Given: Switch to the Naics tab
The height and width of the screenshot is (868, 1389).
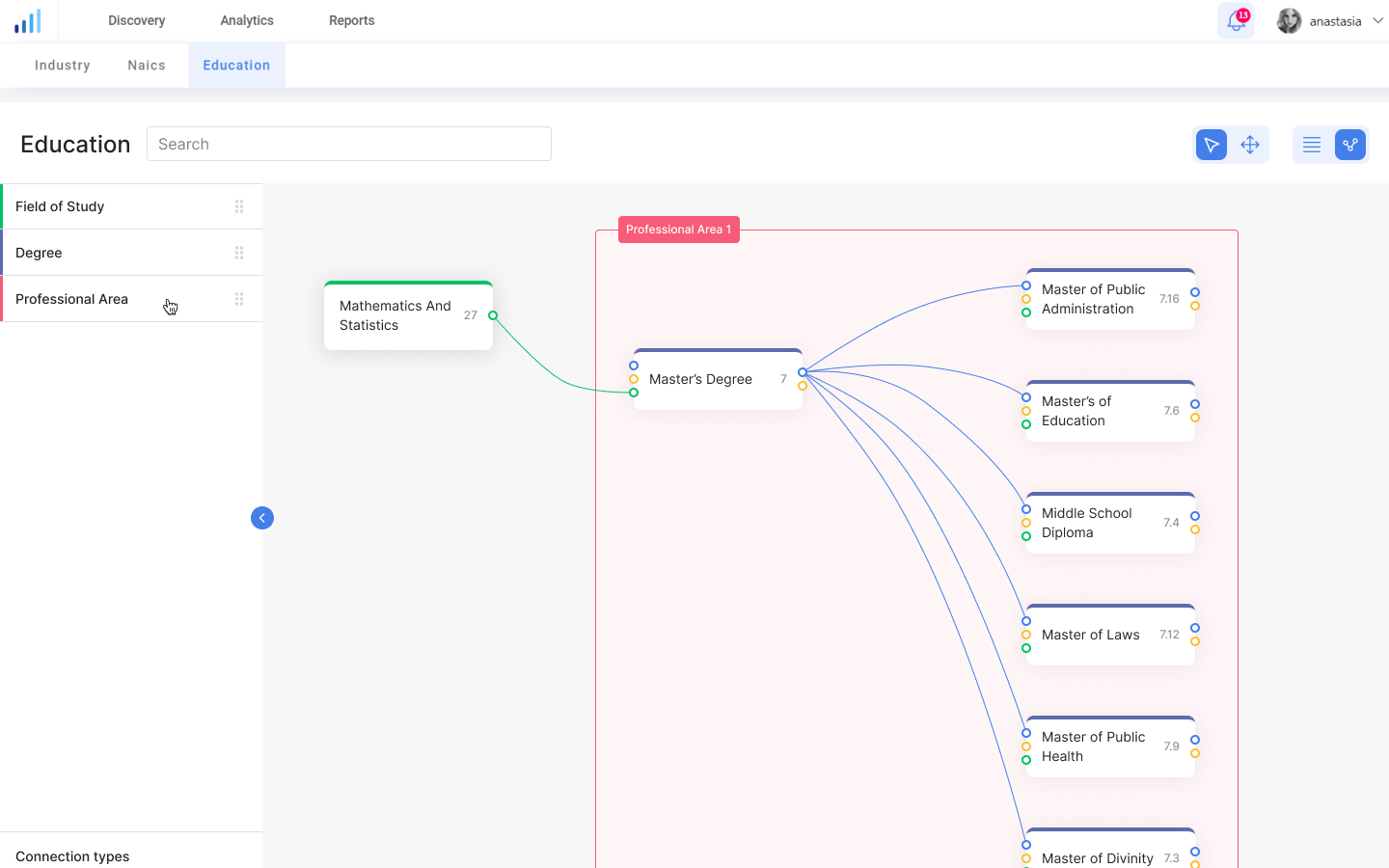Looking at the screenshot, I should (x=147, y=66).
